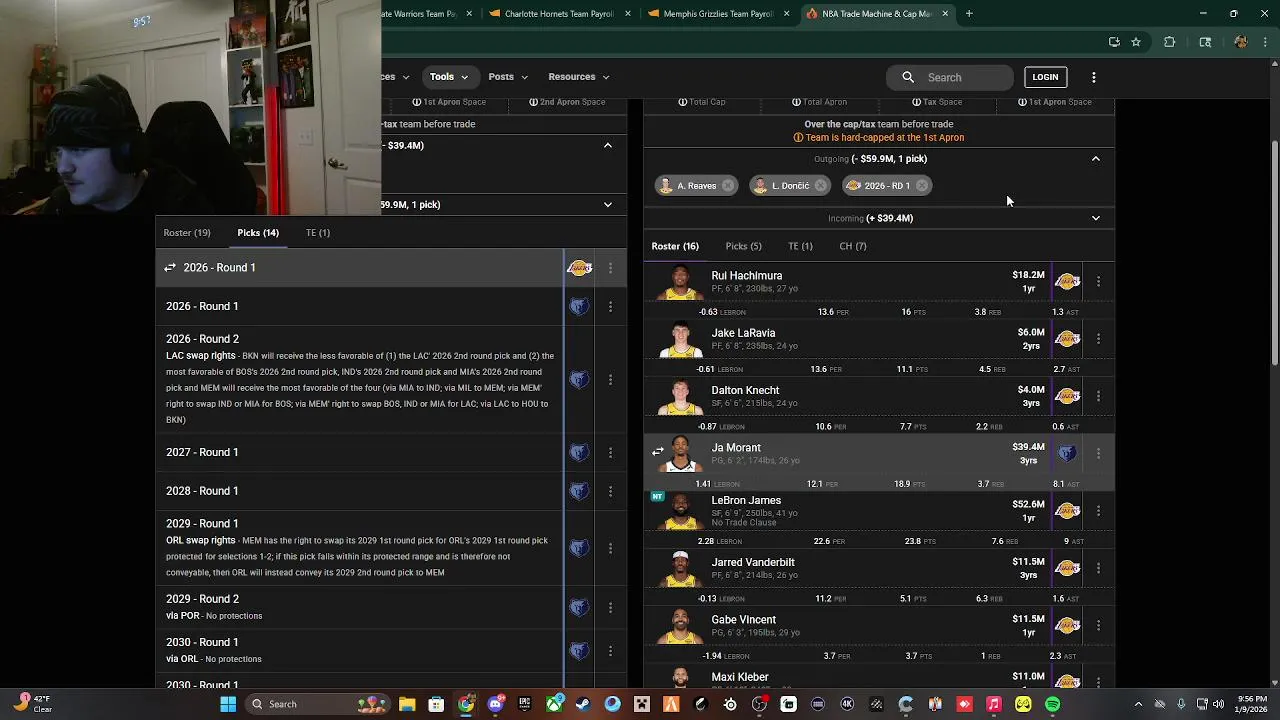
Task: Open options for Rui Hachimura row
Action: [x=1098, y=282]
